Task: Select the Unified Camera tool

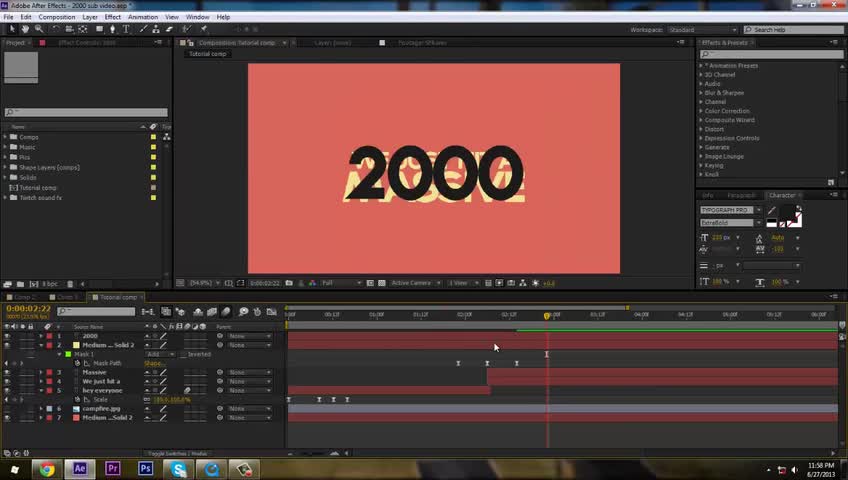Action: tap(69, 29)
